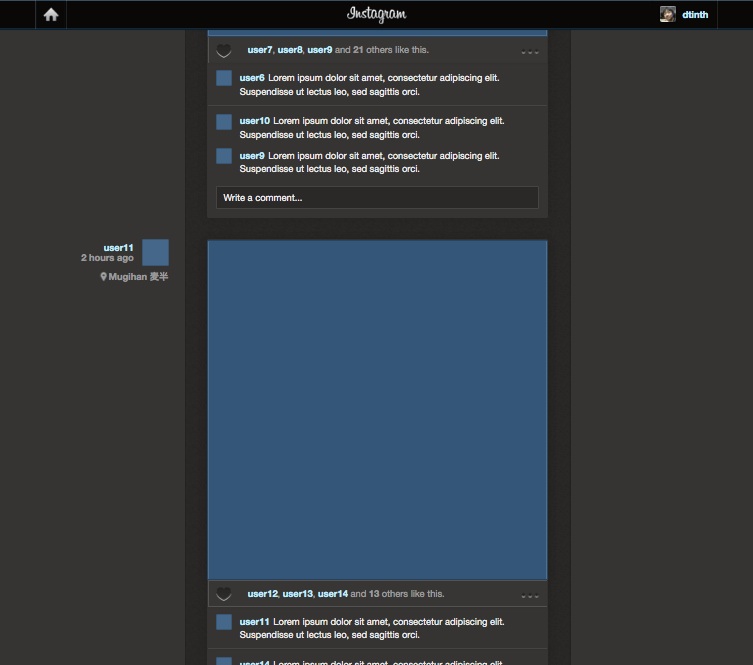This screenshot has width=753, height=665.
Task: Open the more options dots on user12's likes row
Action: pos(530,596)
